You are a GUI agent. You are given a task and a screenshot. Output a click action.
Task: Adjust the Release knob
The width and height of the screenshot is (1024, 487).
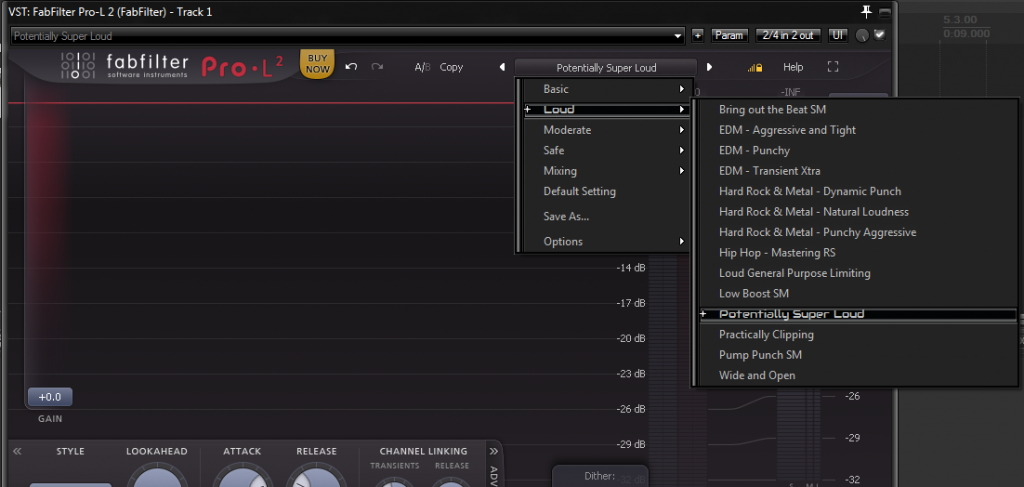[x=316, y=475]
